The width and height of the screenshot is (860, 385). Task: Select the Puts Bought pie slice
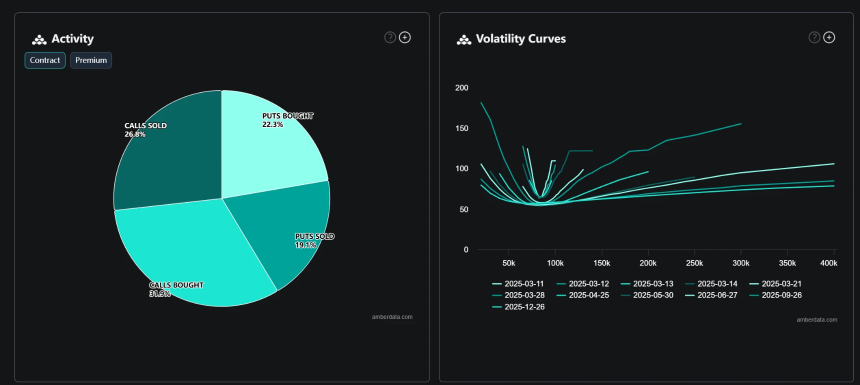(269, 143)
